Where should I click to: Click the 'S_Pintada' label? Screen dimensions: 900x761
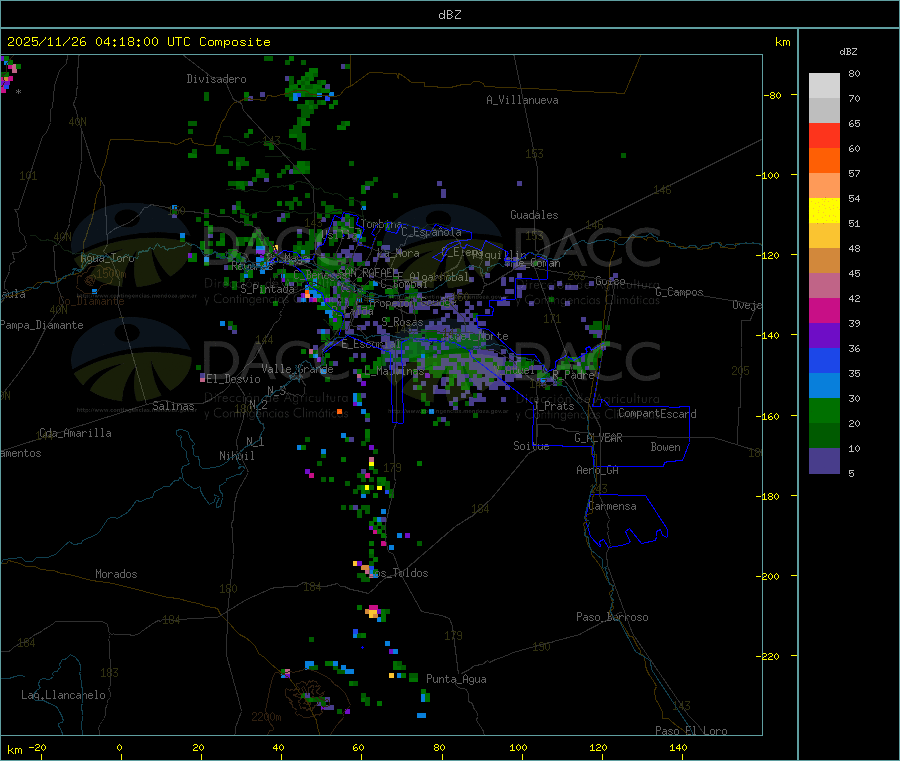click(267, 289)
